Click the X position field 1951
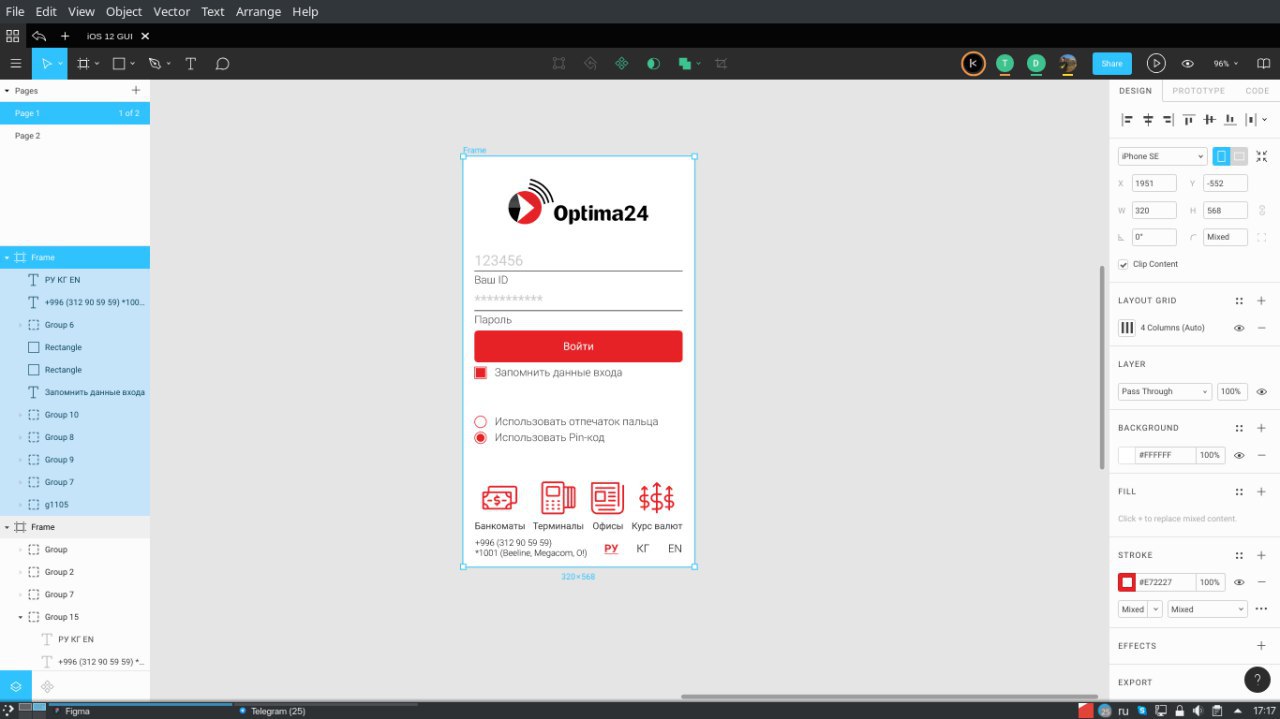This screenshot has width=1280, height=719. [x=1154, y=183]
